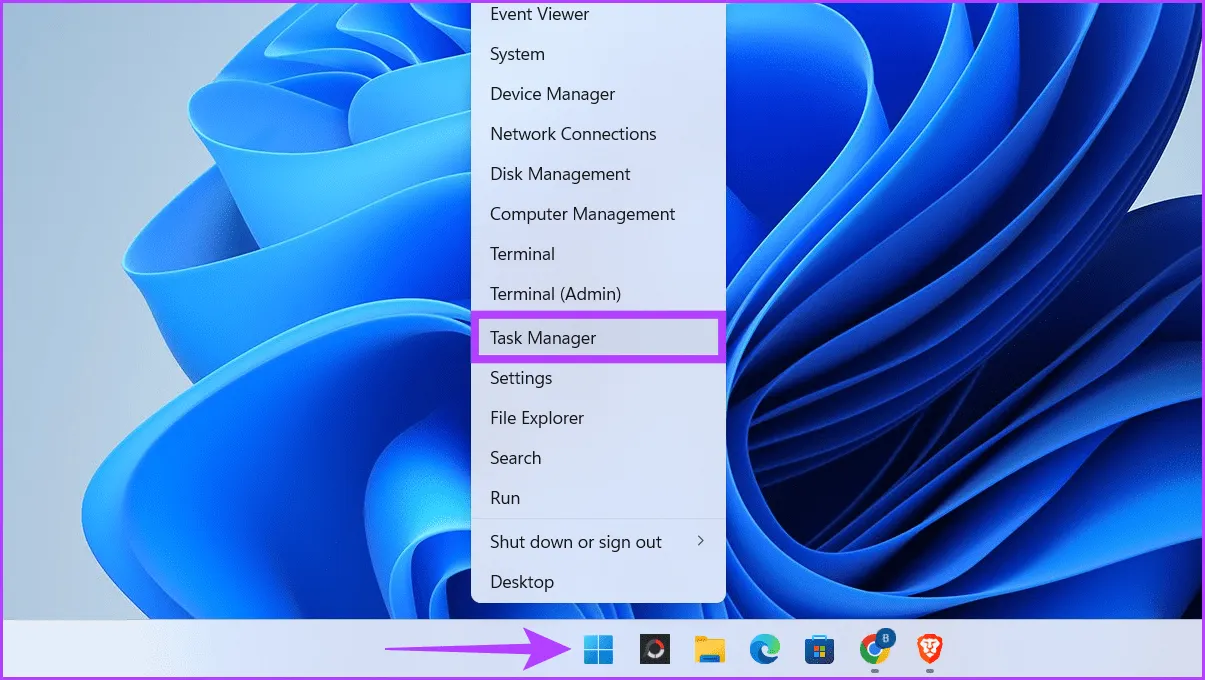Open the dark circular-ring app on taskbar

654,650
